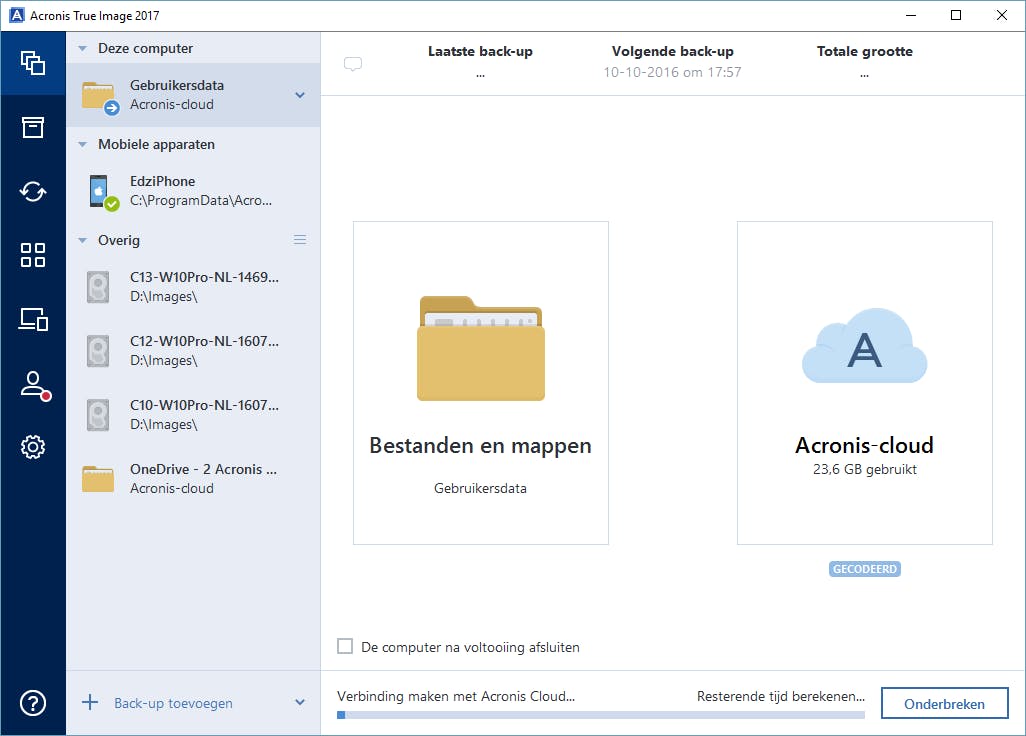Click the GECODEERD encryption badge
The image size is (1026, 736).
[x=864, y=569]
